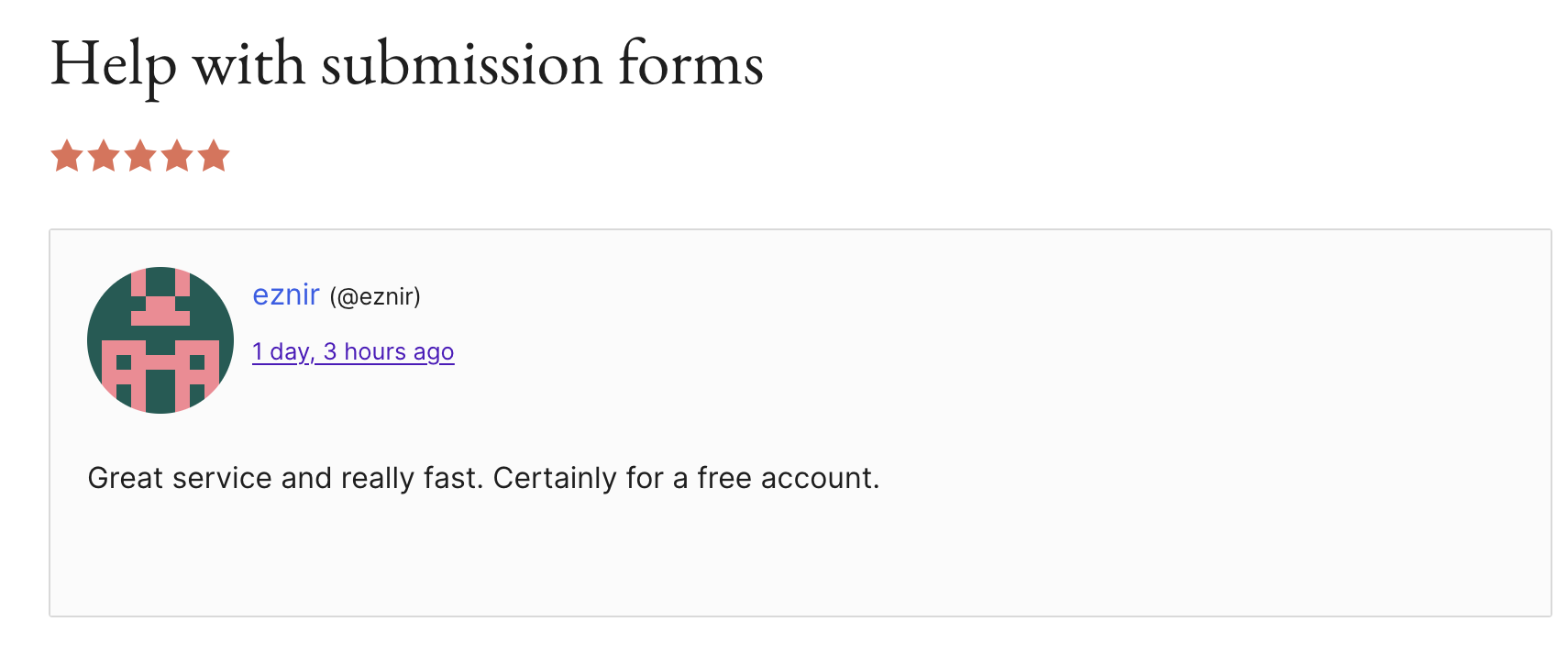Click the word 'submission' in the title
The image size is (1568, 655).
461,64
